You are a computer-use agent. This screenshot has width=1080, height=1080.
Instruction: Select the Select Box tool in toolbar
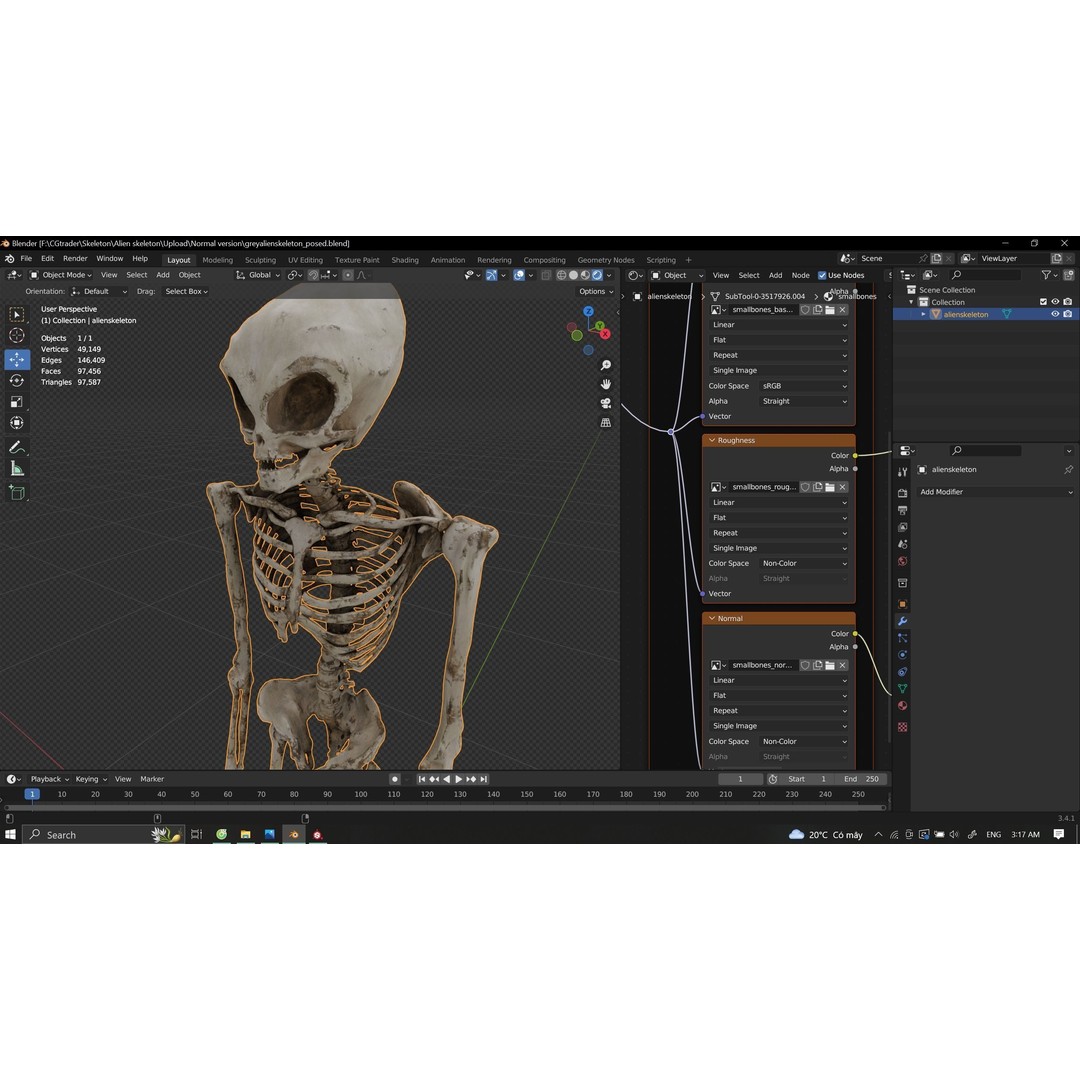[x=17, y=315]
